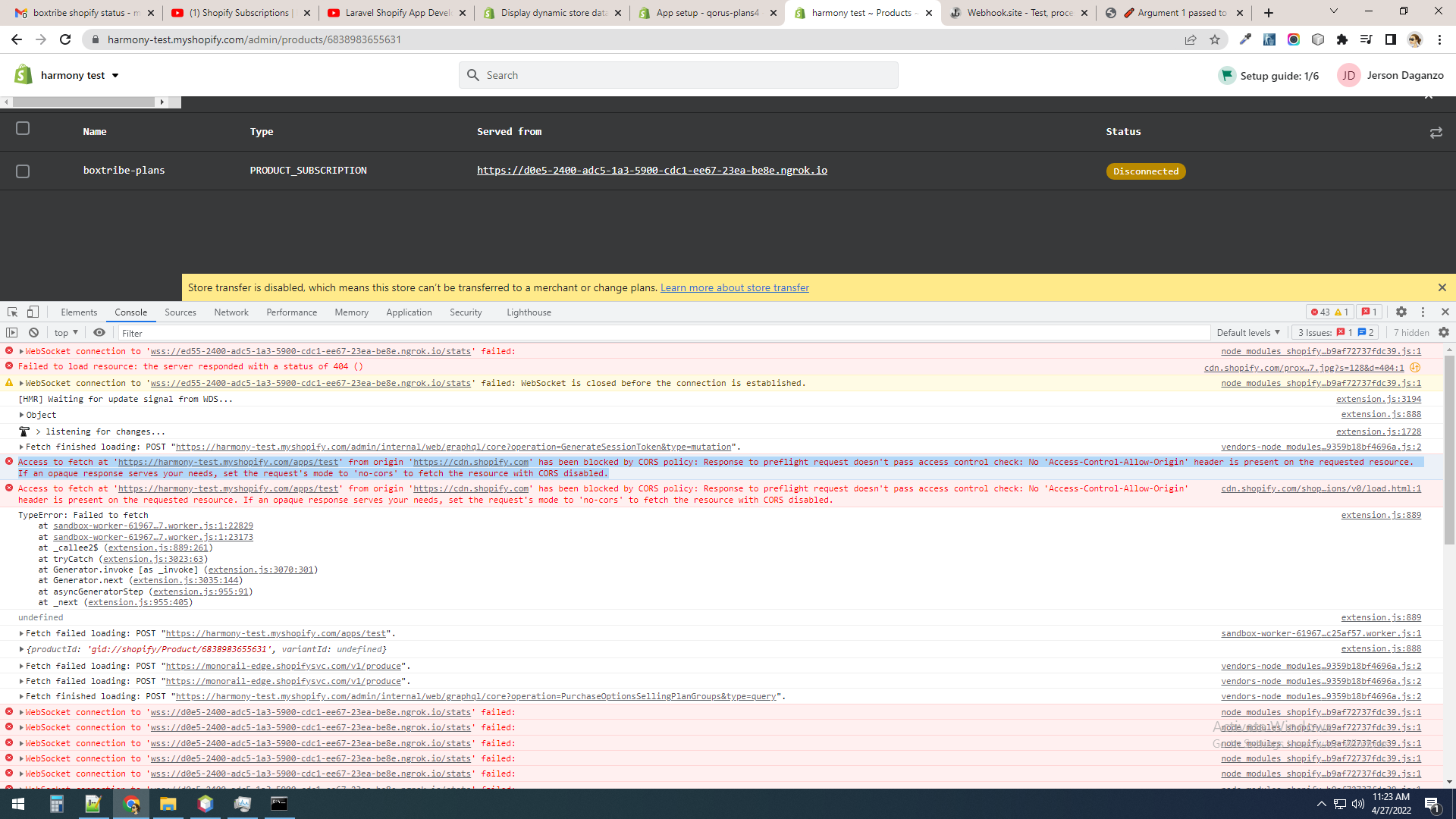Check the select-all checkbox in the table header

(23, 129)
